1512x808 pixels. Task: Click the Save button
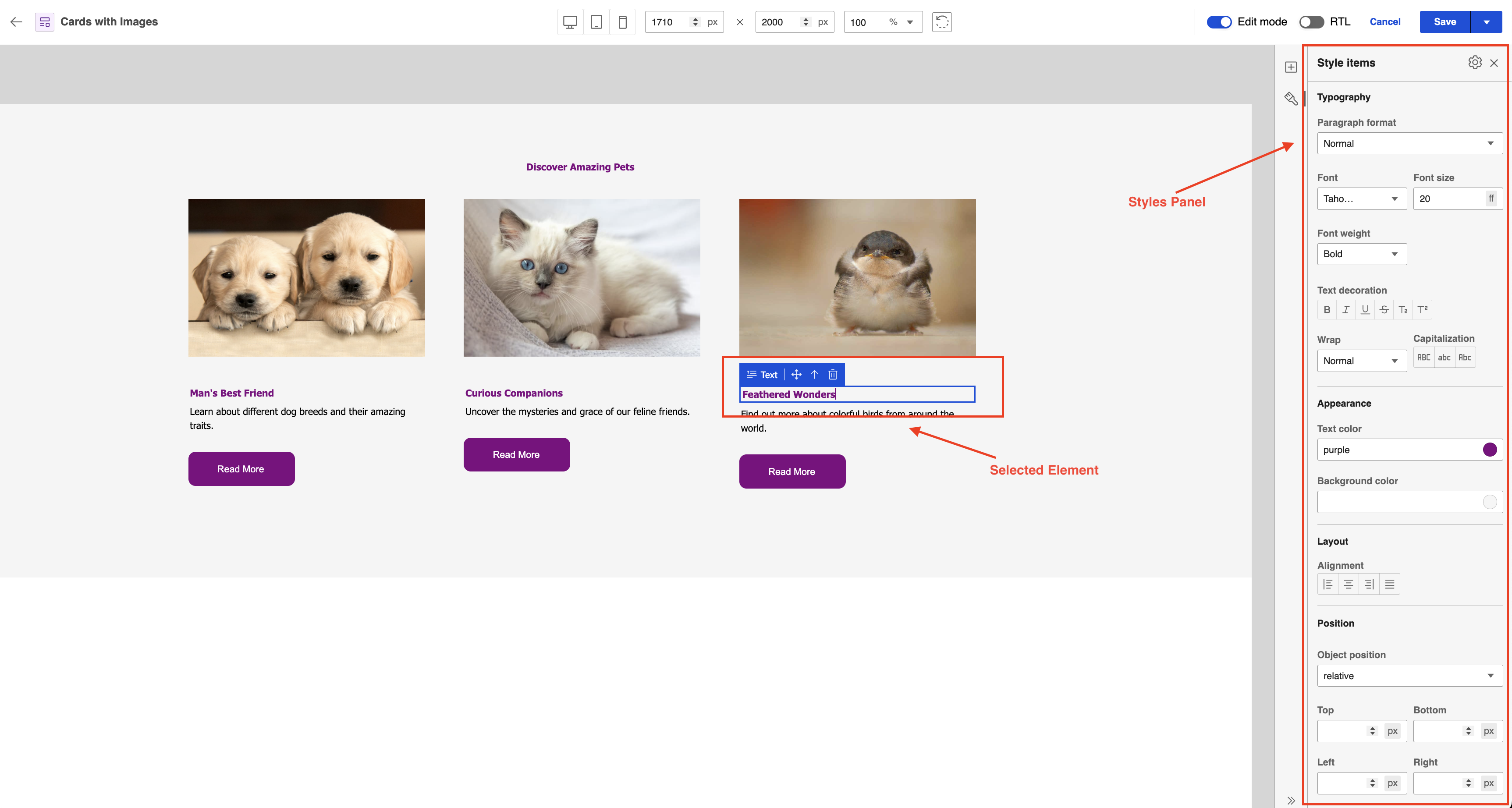point(1445,22)
